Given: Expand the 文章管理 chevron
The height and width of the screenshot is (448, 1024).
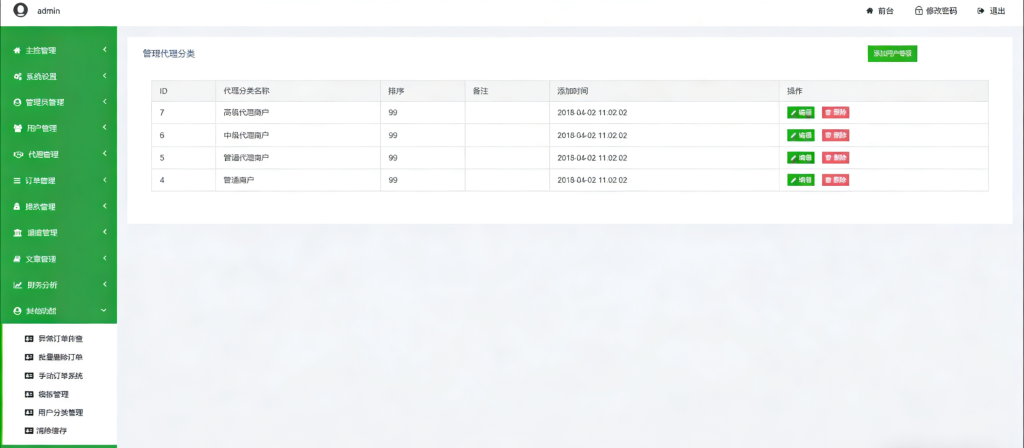Looking at the screenshot, I should coord(104,259).
